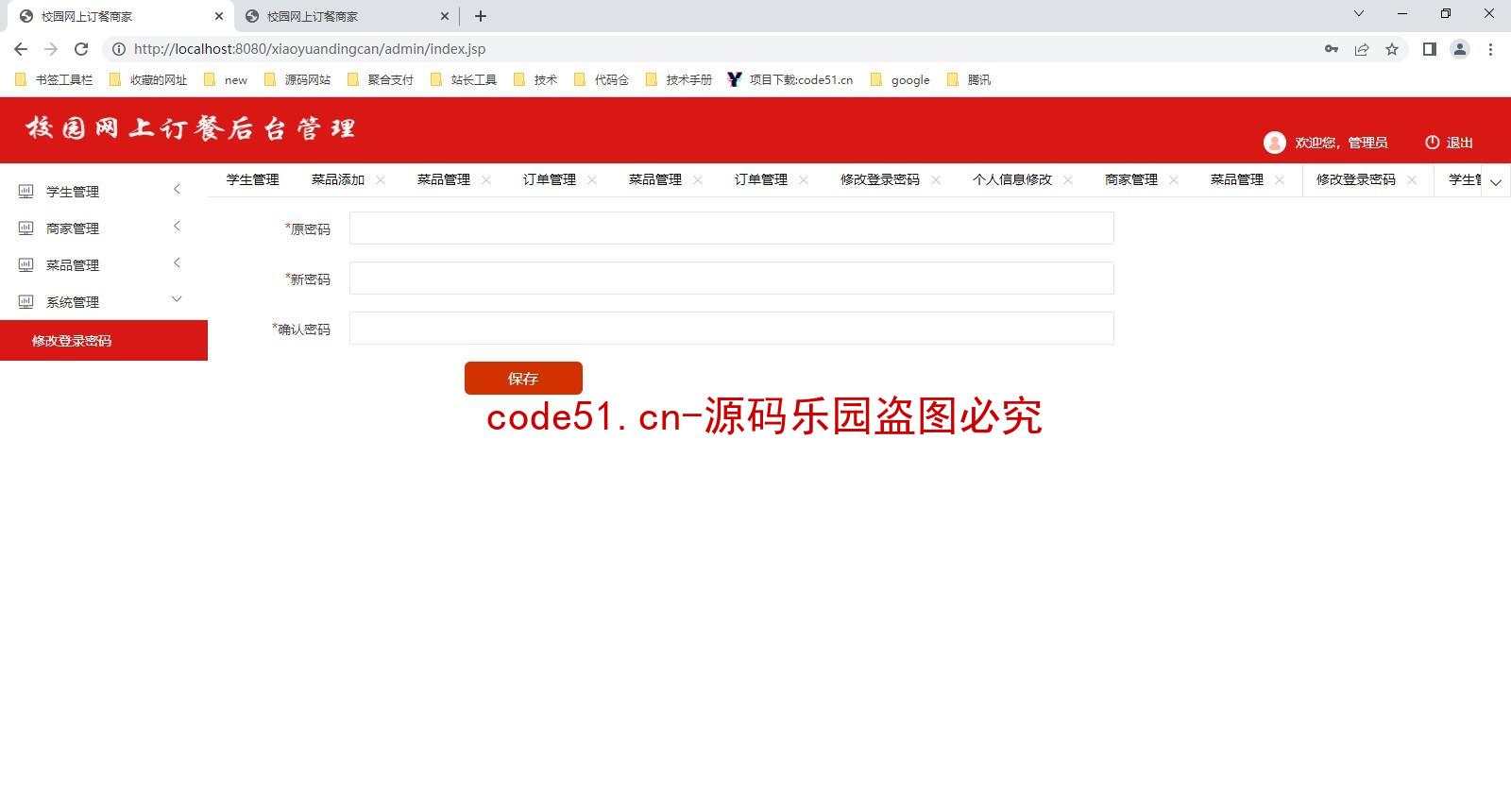Switch to the 商家管理 tab
The width and height of the screenshot is (1511, 812).
coord(1131,179)
